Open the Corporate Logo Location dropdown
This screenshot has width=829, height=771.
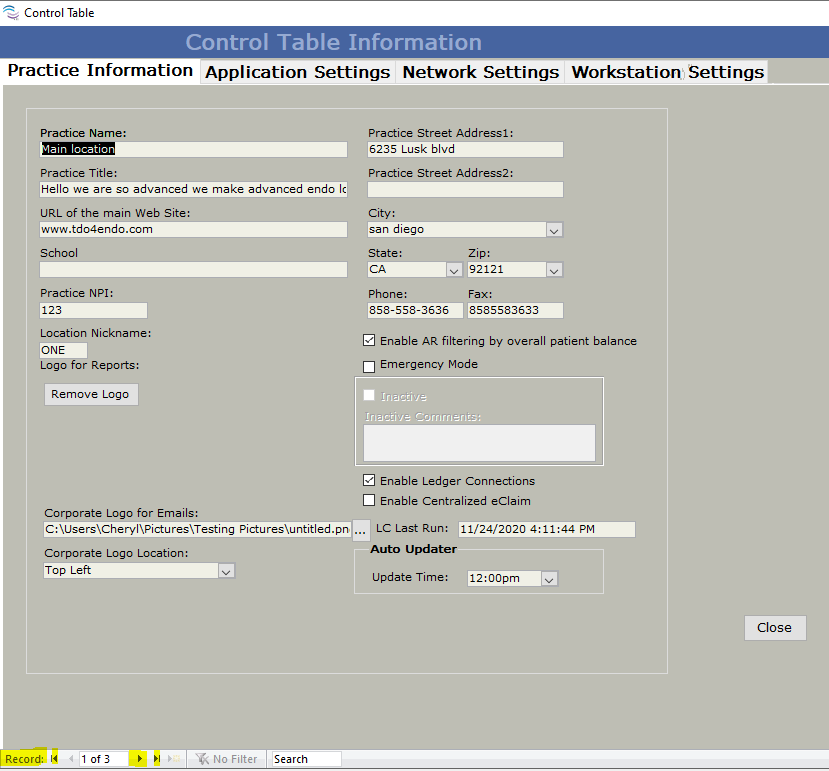pyautogui.click(x=226, y=571)
